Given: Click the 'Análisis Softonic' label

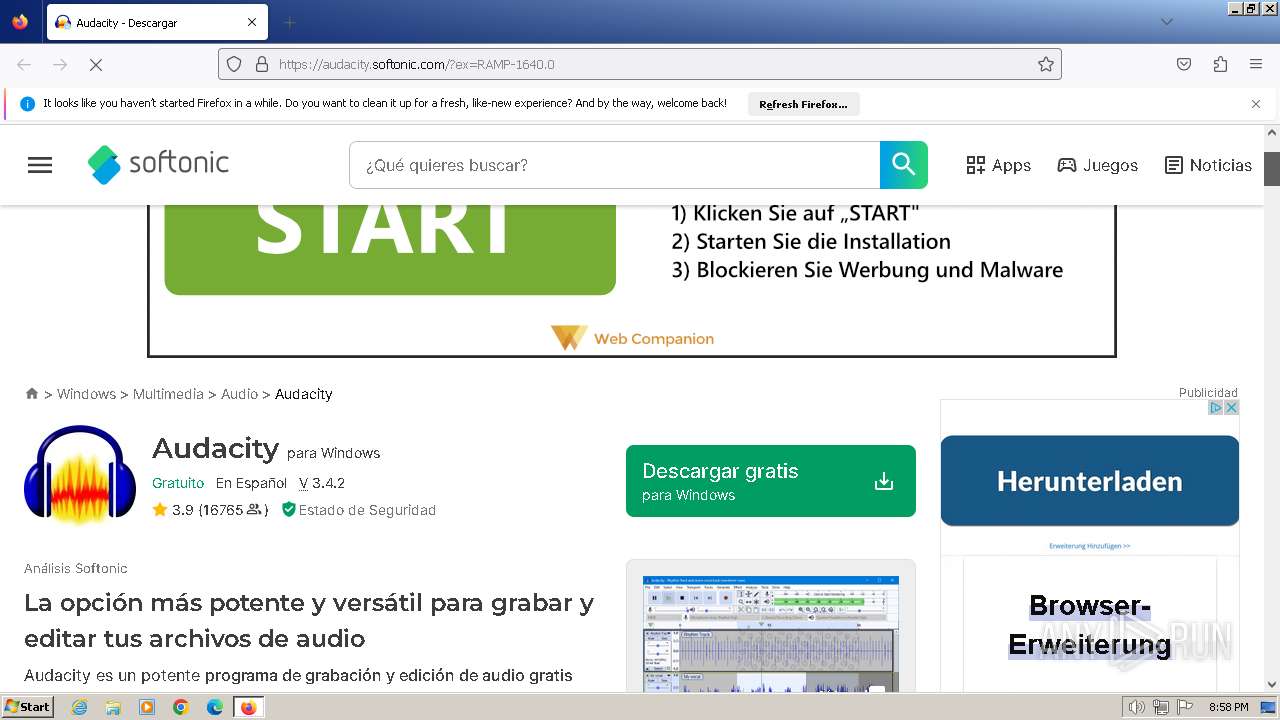Looking at the screenshot, I should 76,568.
